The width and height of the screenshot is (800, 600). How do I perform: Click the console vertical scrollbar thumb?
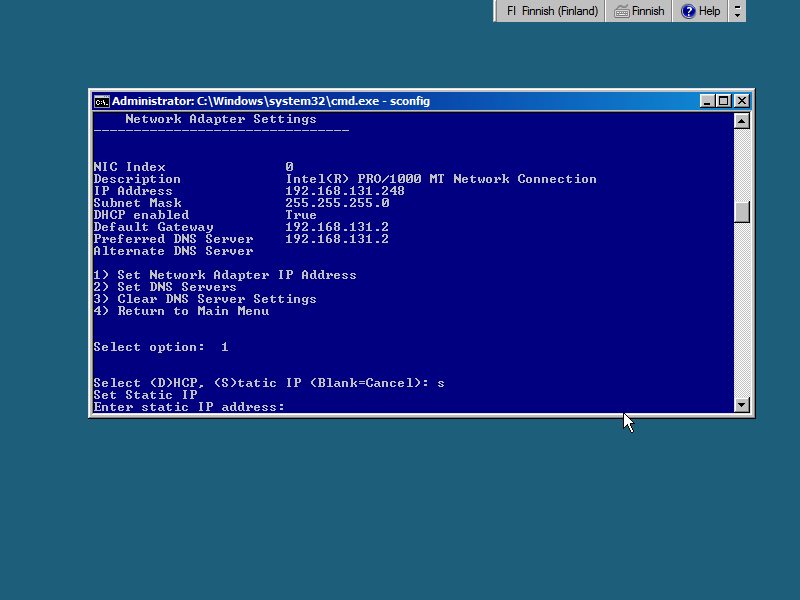point(741,212)
